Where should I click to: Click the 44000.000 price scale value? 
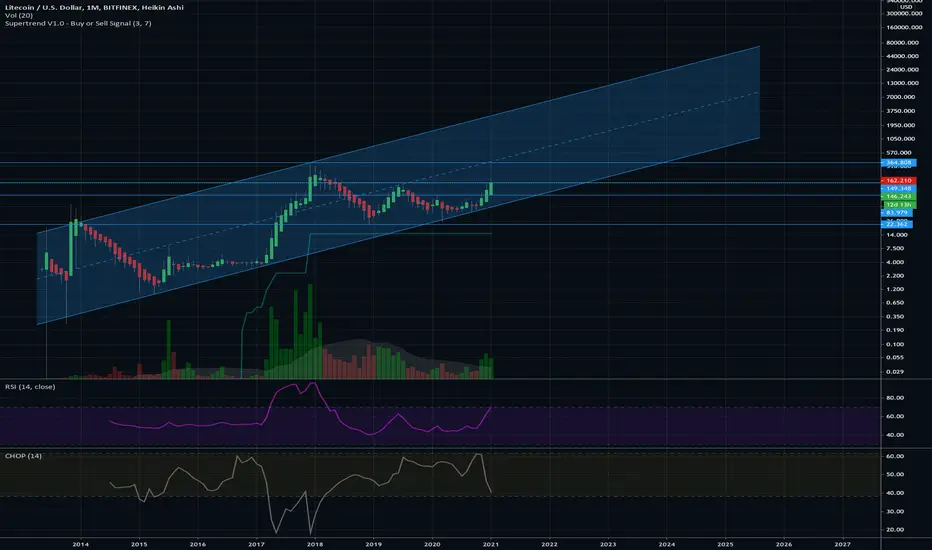pyautogui.click(x=902, y=56)
